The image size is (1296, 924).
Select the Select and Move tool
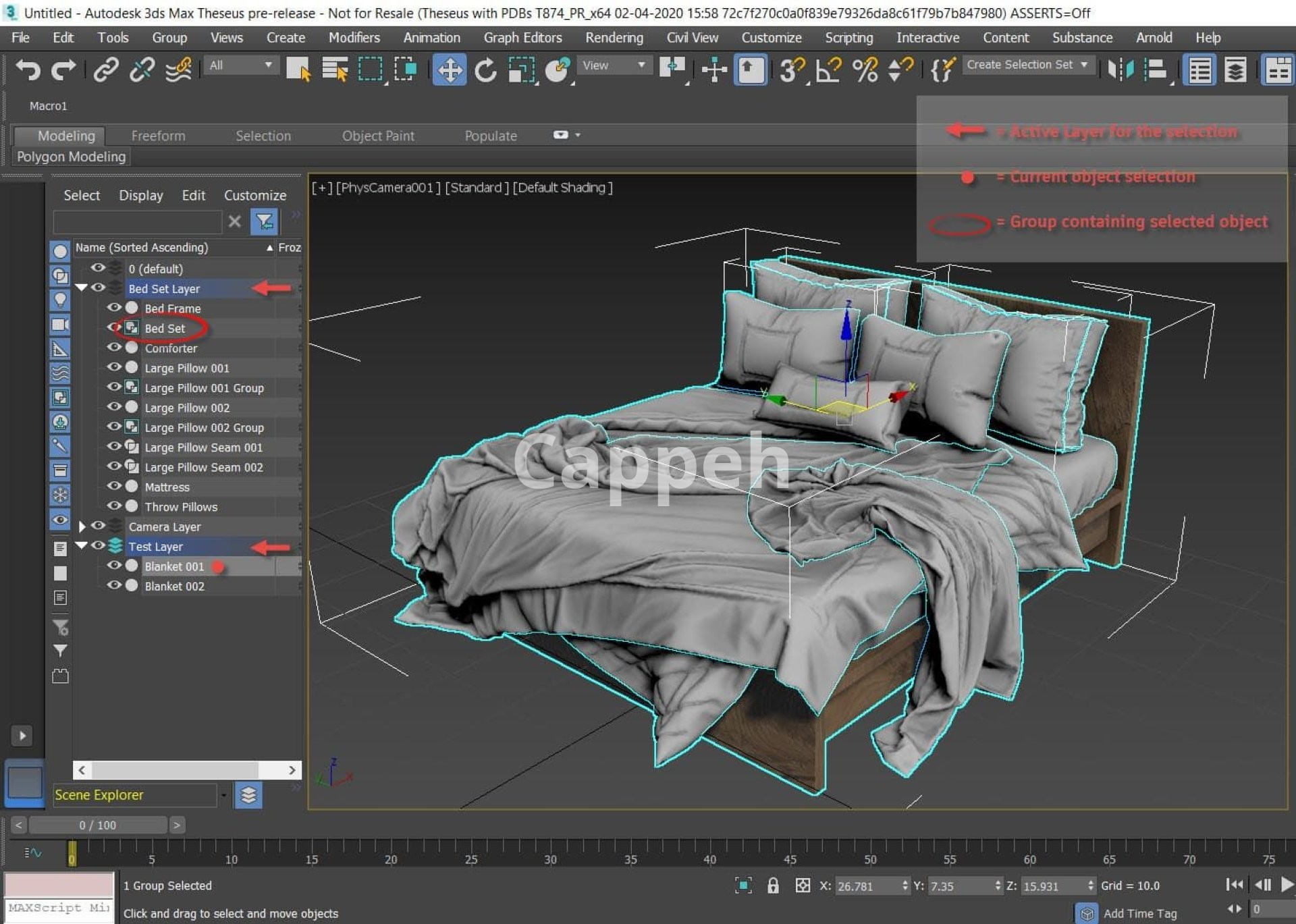[x=449, y=70]
